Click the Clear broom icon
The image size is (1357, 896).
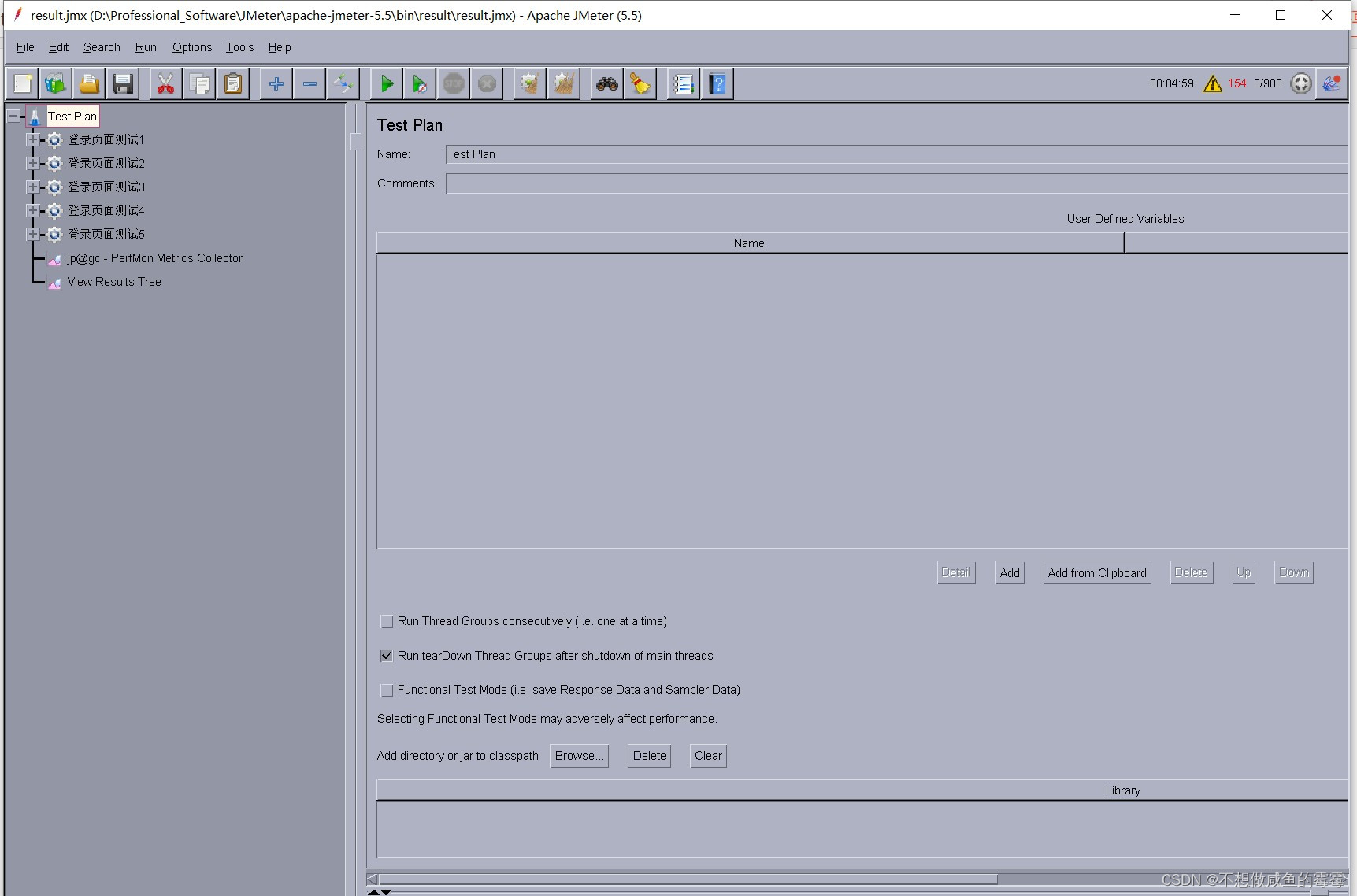(640, 83)
